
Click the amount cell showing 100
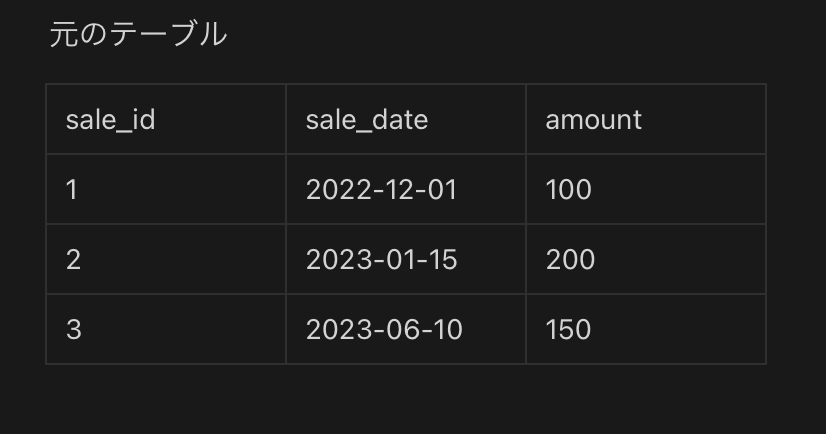(646, 189)
